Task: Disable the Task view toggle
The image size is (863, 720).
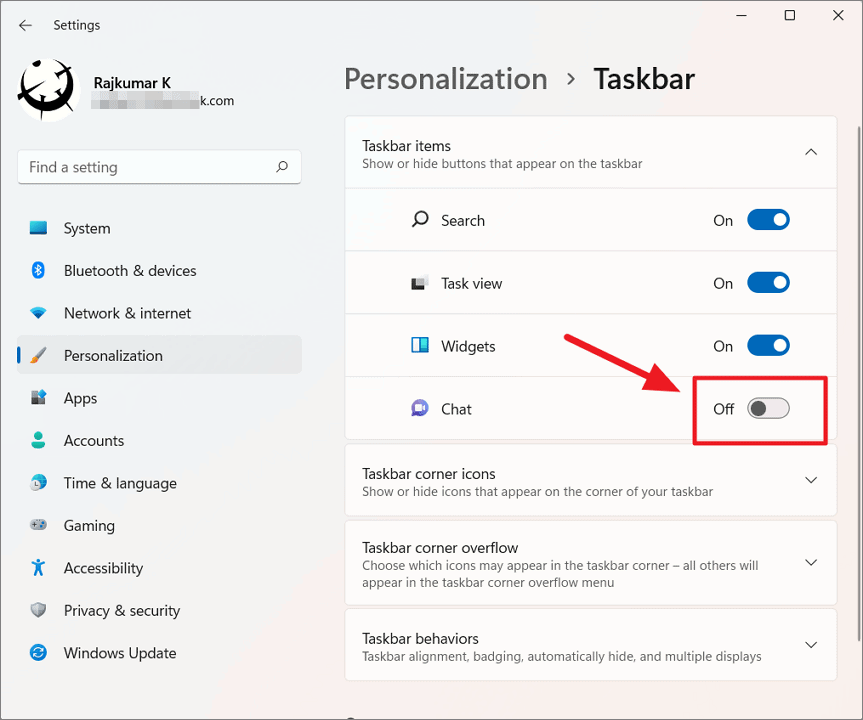Action: pos(768,282)
